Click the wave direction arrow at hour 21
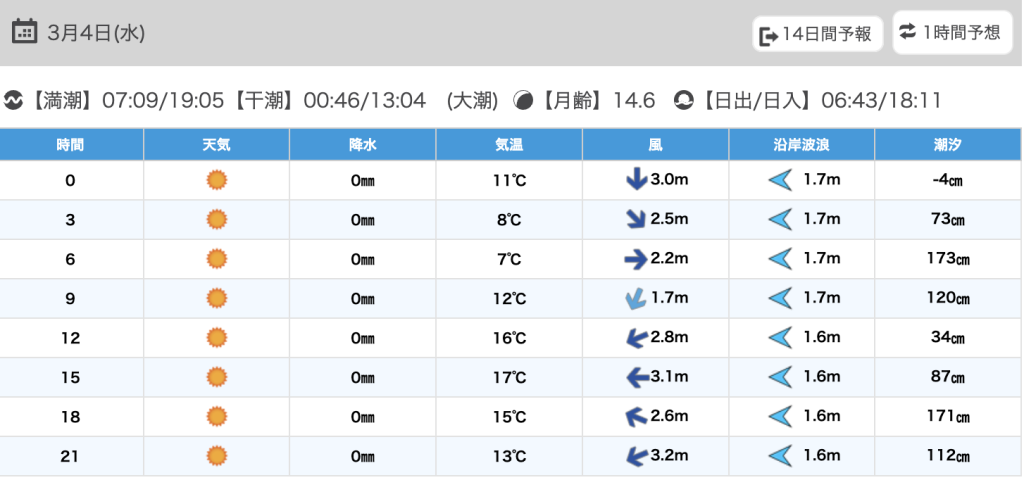Viewport: 1024px width, 480px height. pos(780,456)
